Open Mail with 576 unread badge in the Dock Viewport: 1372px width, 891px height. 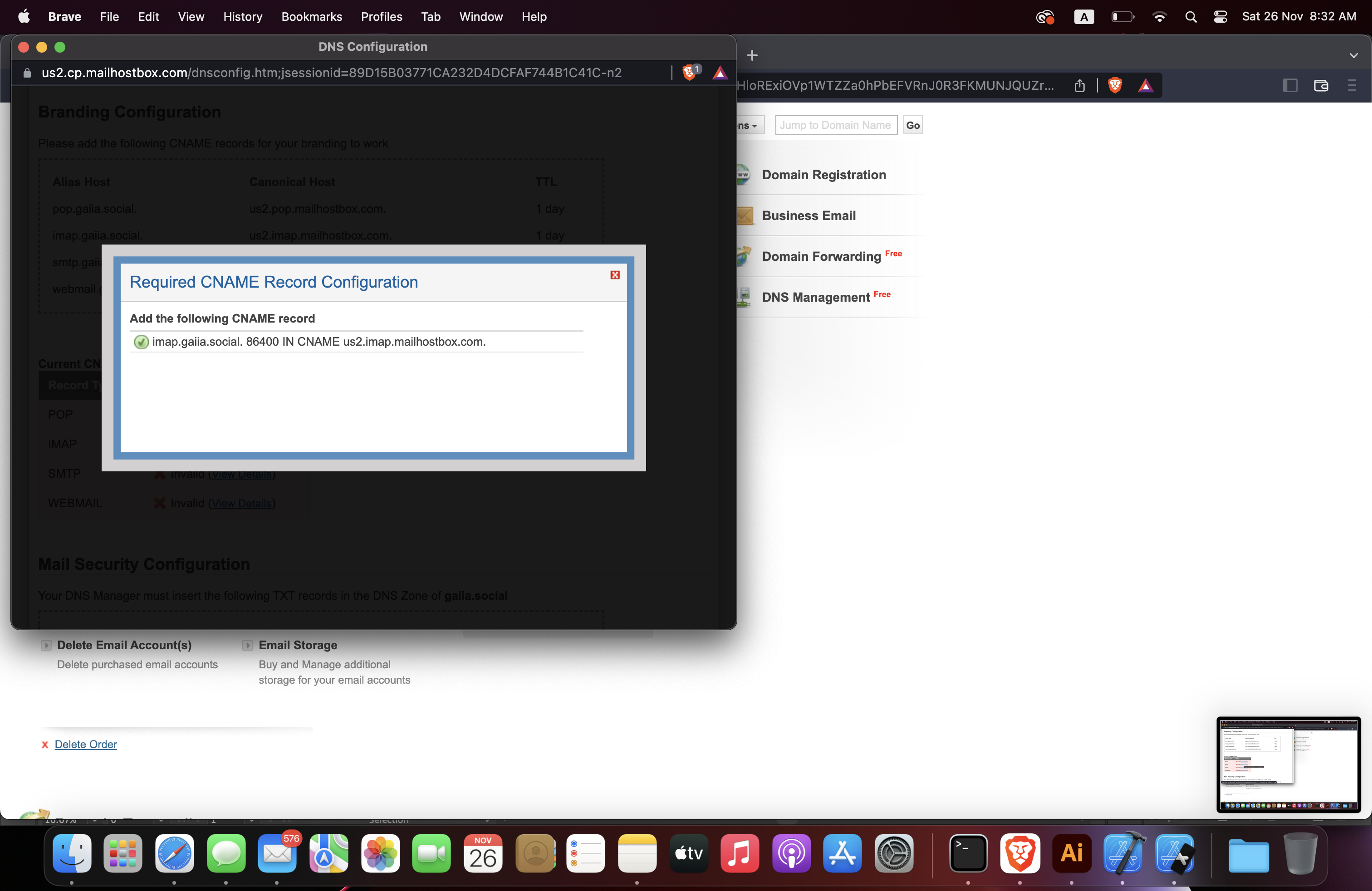[277, 853]
